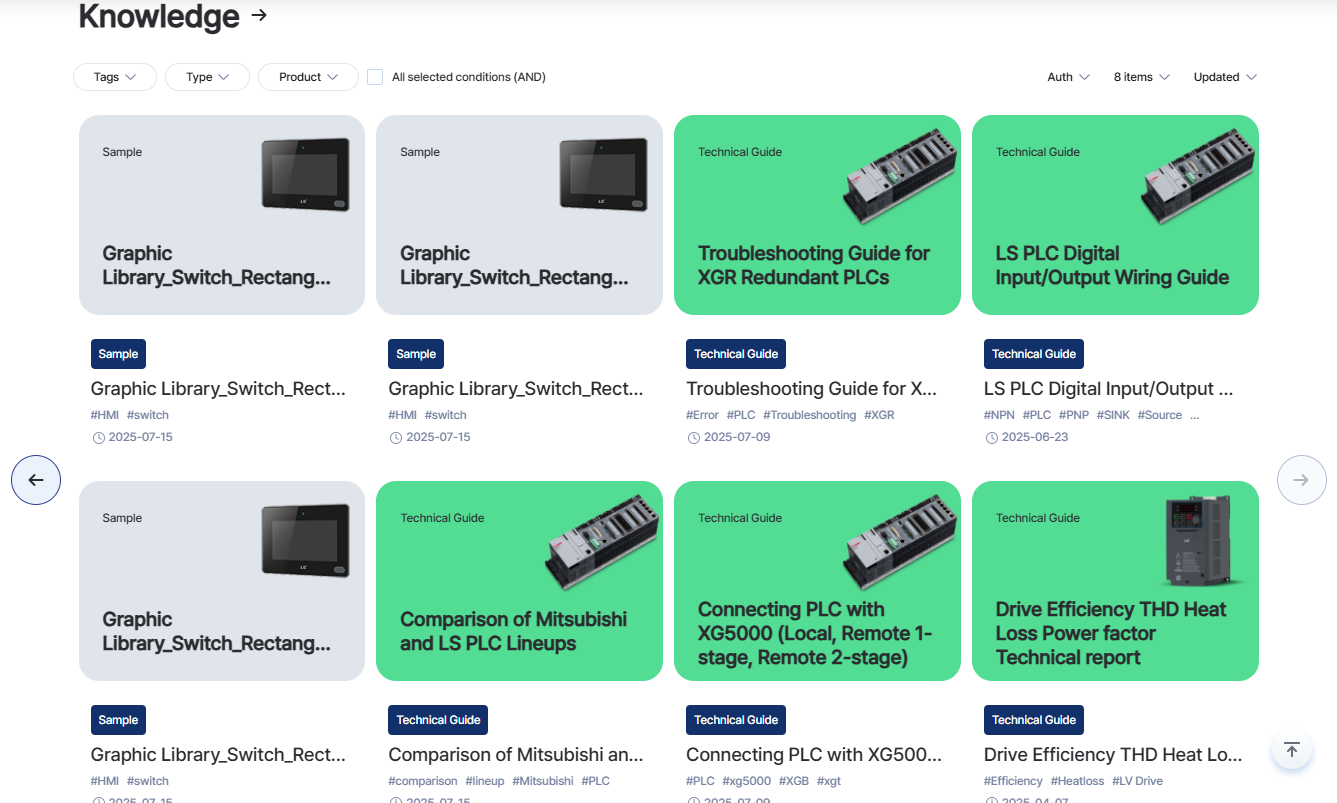The width and height of the screenshot is (1337, 803).
Task: Click the drive image on Drive Efficiency card
Action: coord(1202,541)
